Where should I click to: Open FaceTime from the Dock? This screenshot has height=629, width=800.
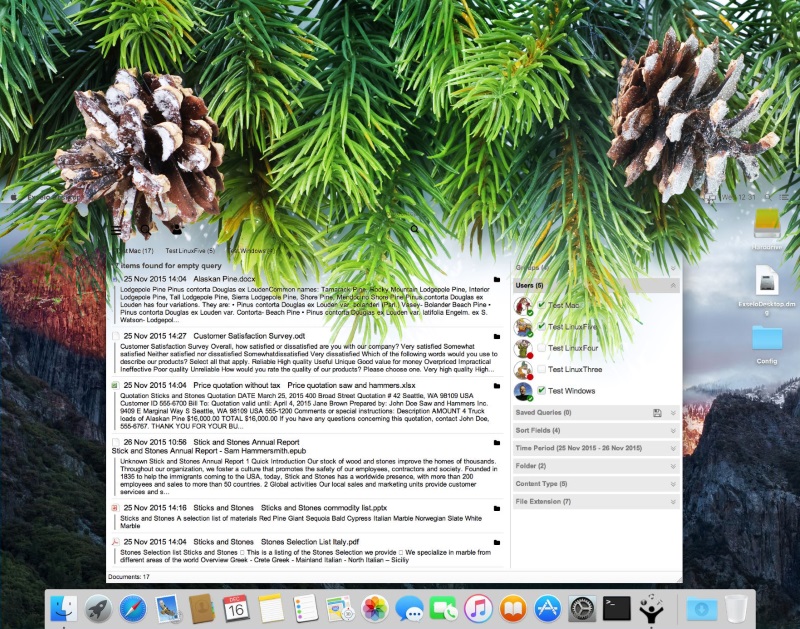(x=443, y=609)
